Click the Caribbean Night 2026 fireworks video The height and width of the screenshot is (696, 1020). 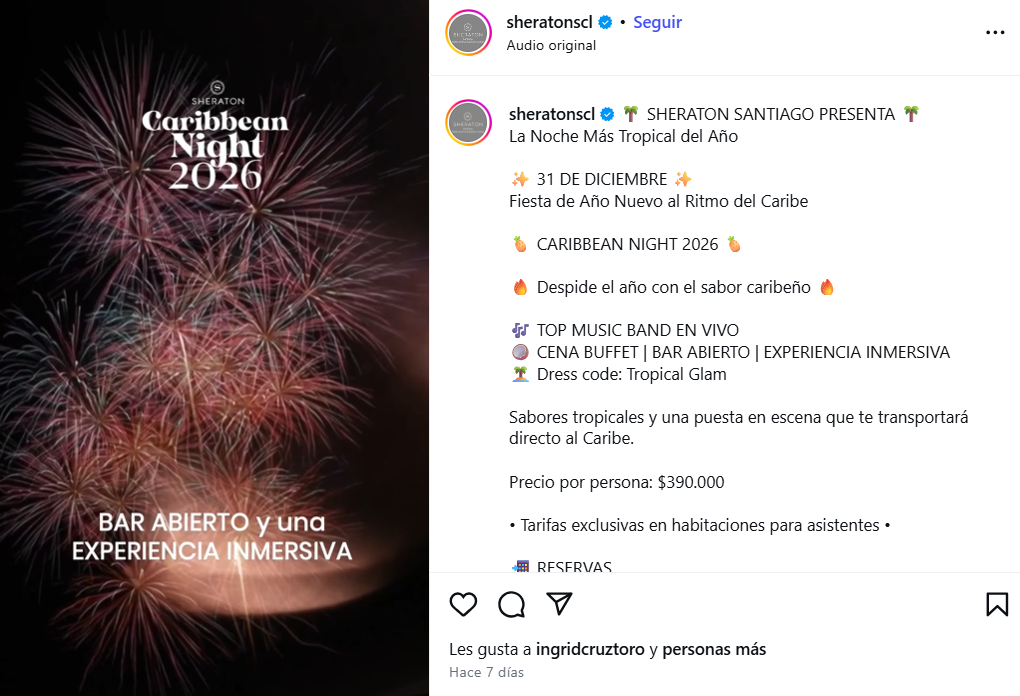tap(214, 348)
